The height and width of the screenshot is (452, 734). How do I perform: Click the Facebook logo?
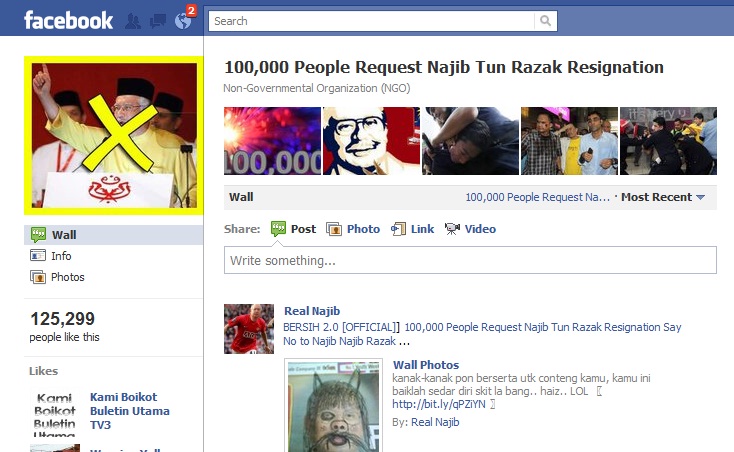(x=68, y=21)
